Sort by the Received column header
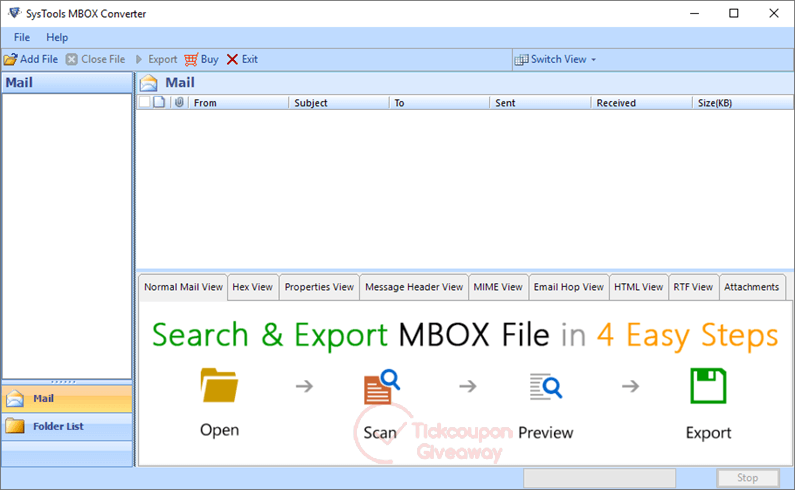The width and height of the screenshot is (795, 490). pyautogui.click(x=641, y=103)
